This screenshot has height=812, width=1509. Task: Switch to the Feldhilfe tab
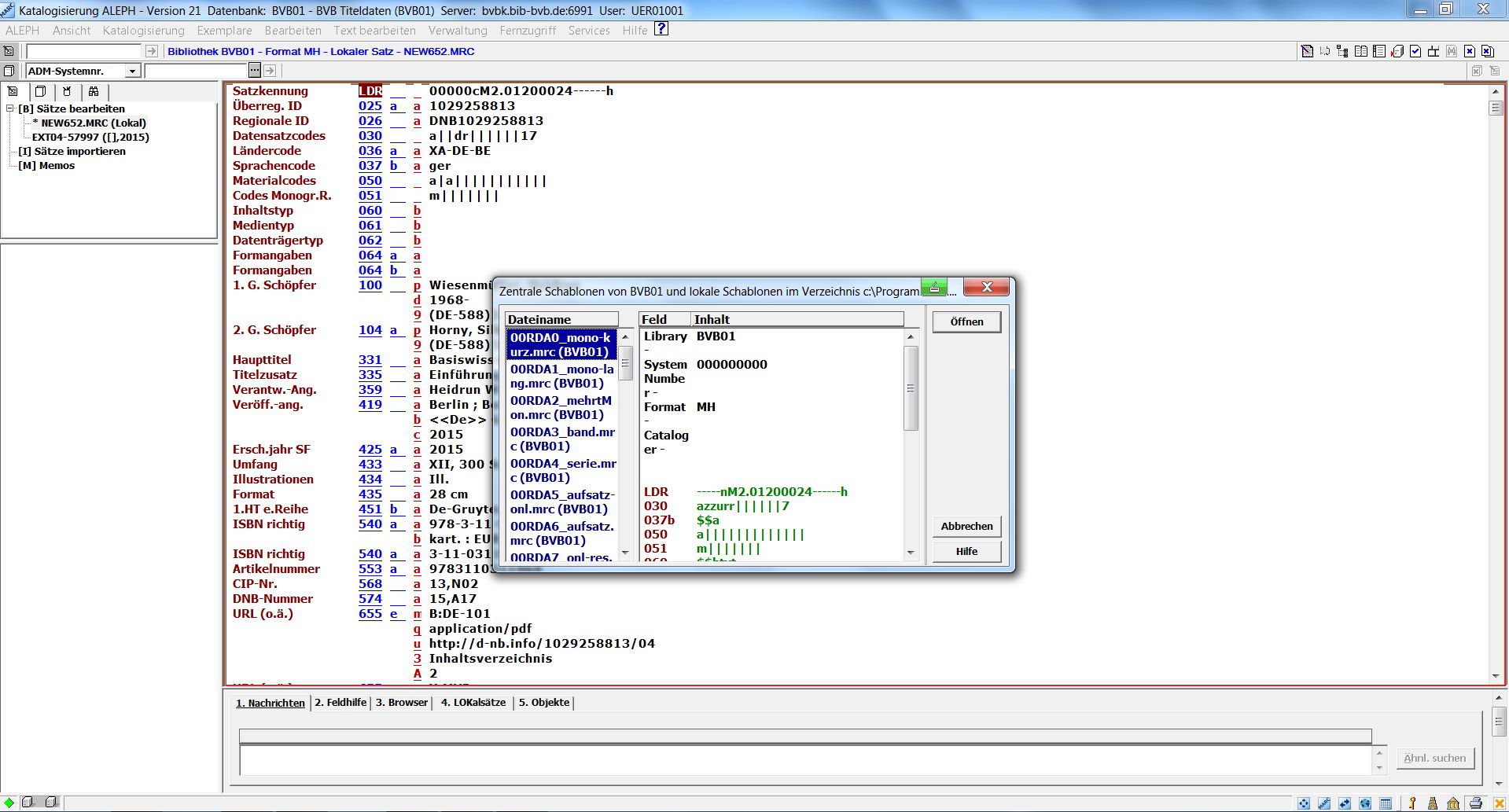pos(340,702)
